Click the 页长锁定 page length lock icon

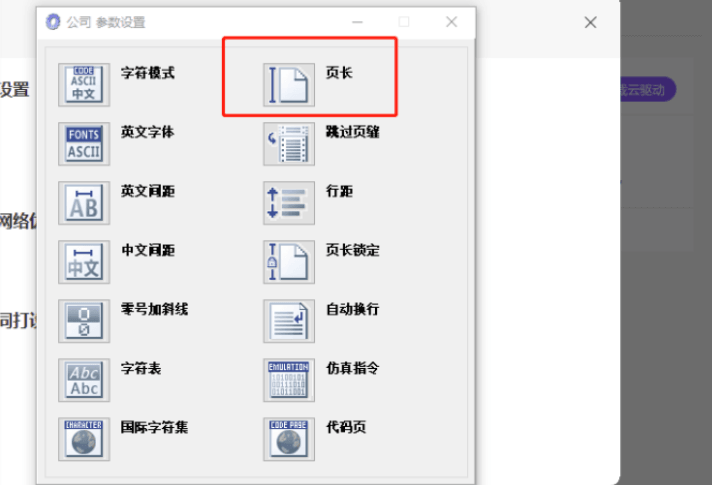click(x=289, y=262)
